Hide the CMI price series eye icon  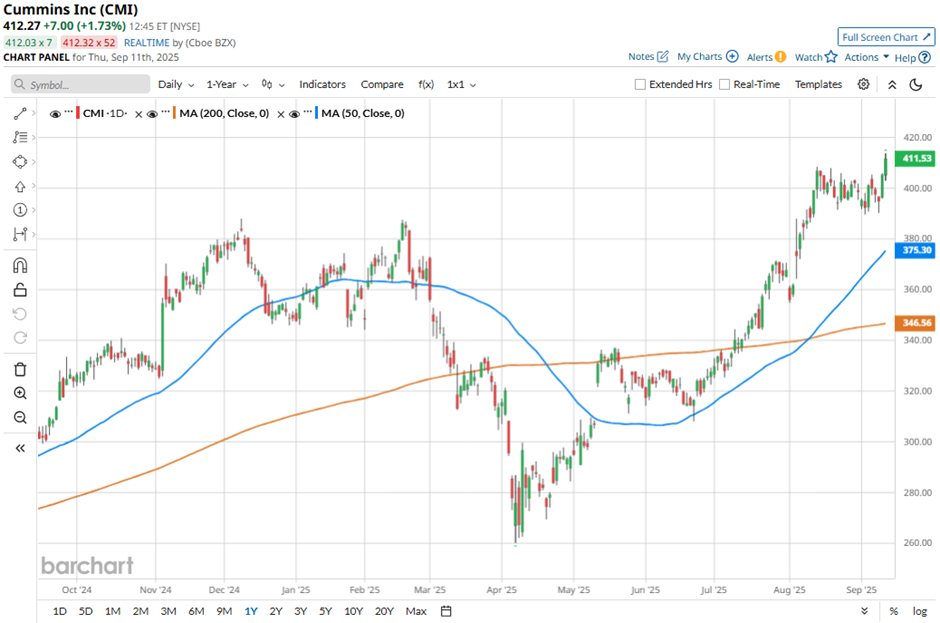pos(55,114)
